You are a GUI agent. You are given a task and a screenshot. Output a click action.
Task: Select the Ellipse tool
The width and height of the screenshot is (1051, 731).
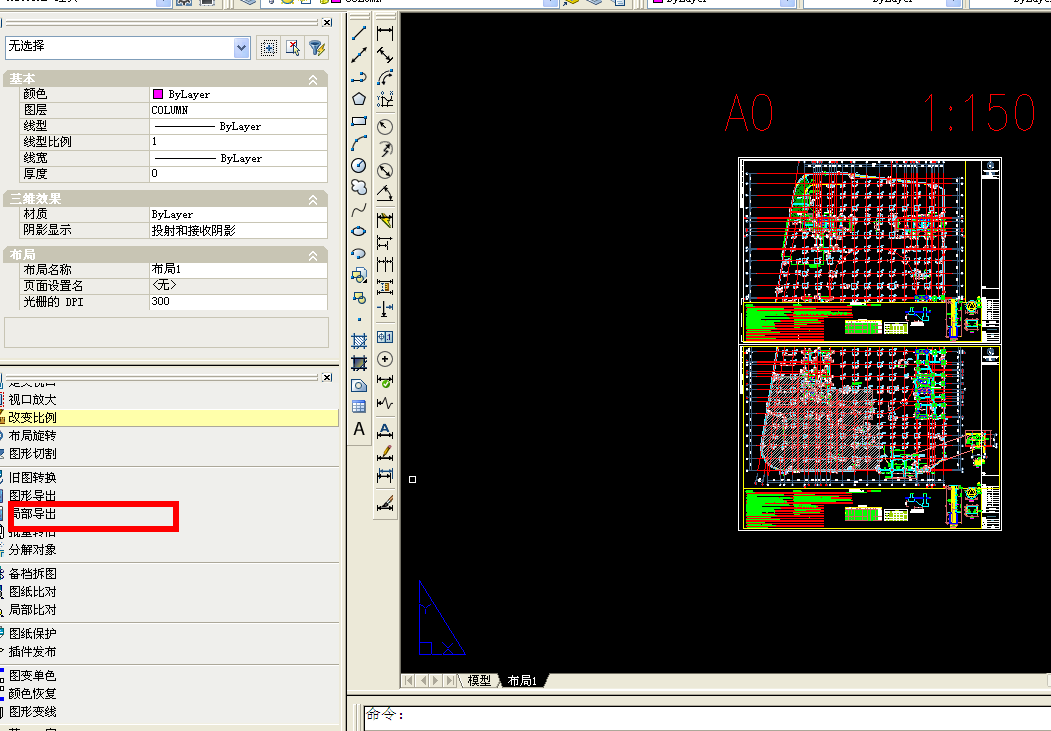click(359, 231)
